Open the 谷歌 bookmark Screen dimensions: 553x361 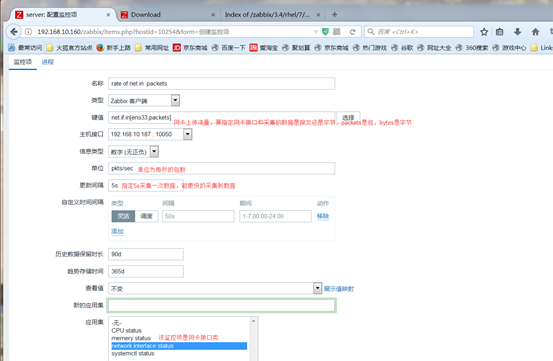[402, 47]
